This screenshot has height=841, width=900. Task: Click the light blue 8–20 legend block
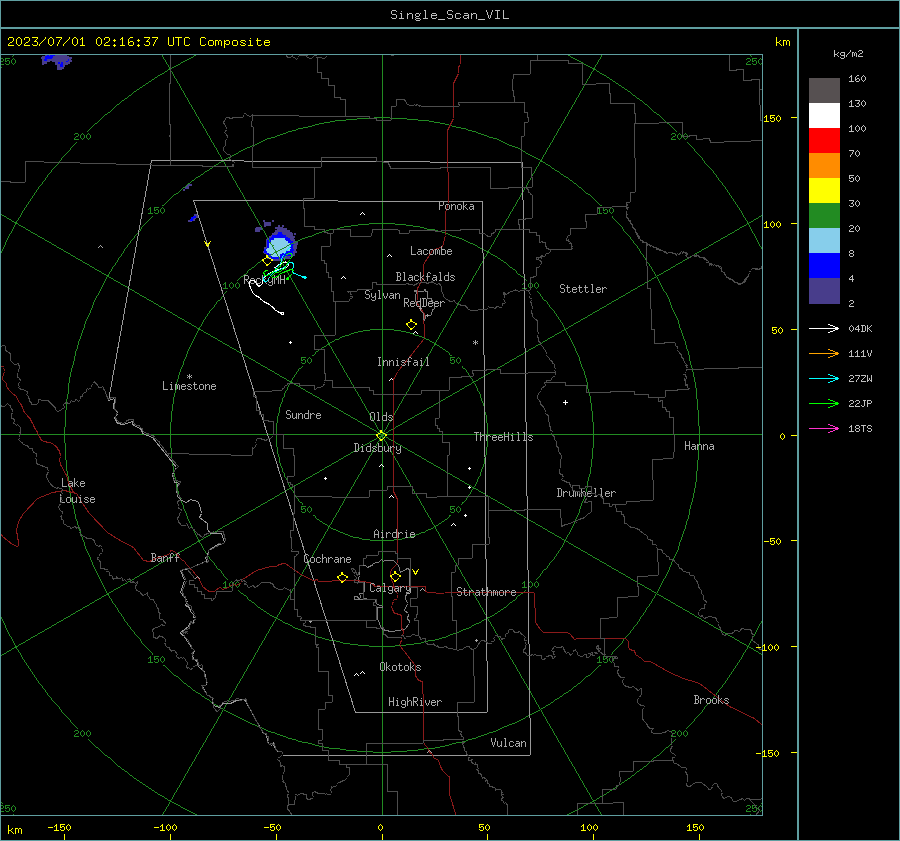point(824,241)
